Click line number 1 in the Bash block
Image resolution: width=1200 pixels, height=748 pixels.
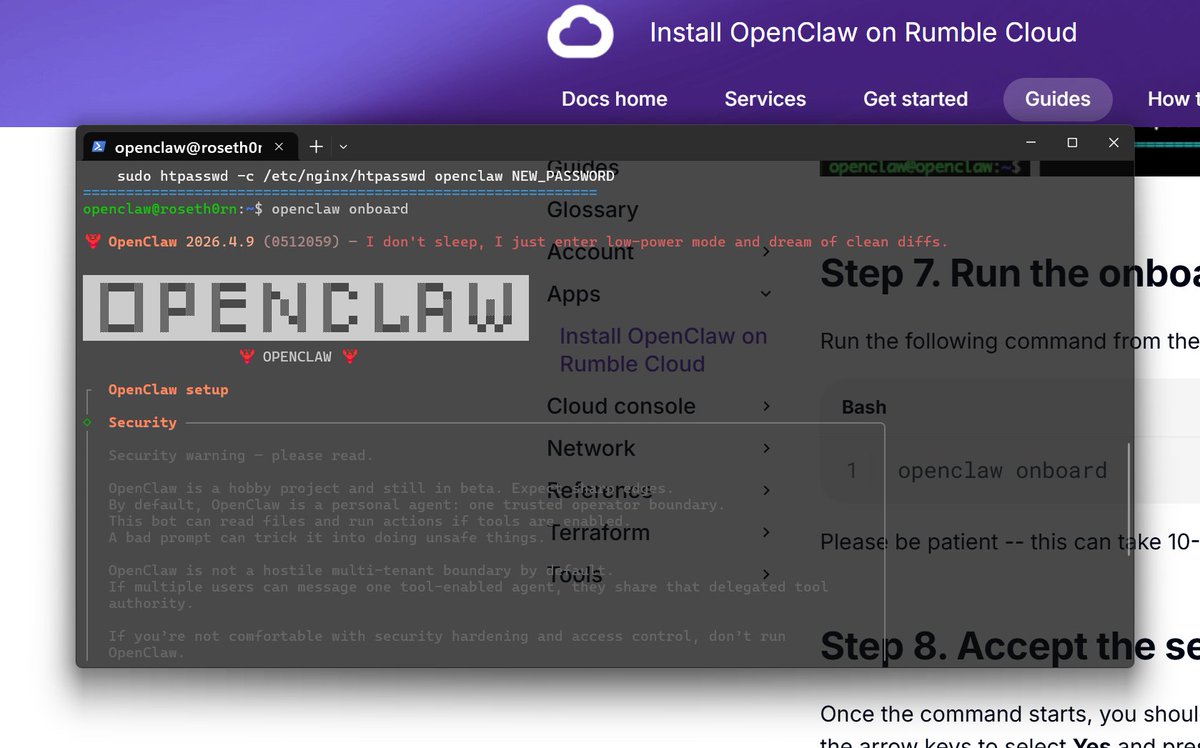pyautogui.click(x=852, y=470)
